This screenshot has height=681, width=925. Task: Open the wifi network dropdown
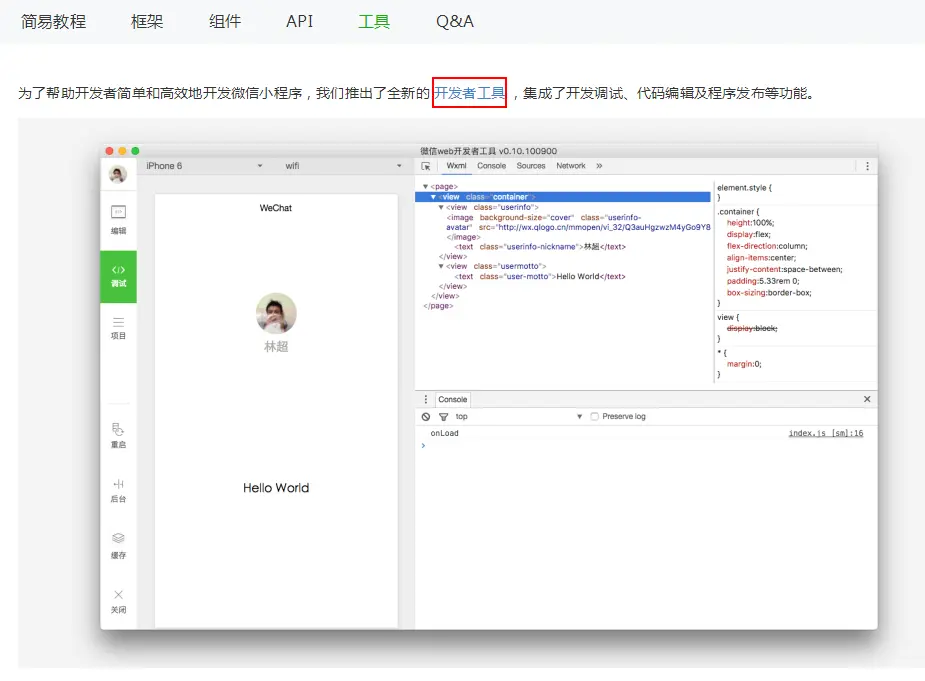point(343,166)
